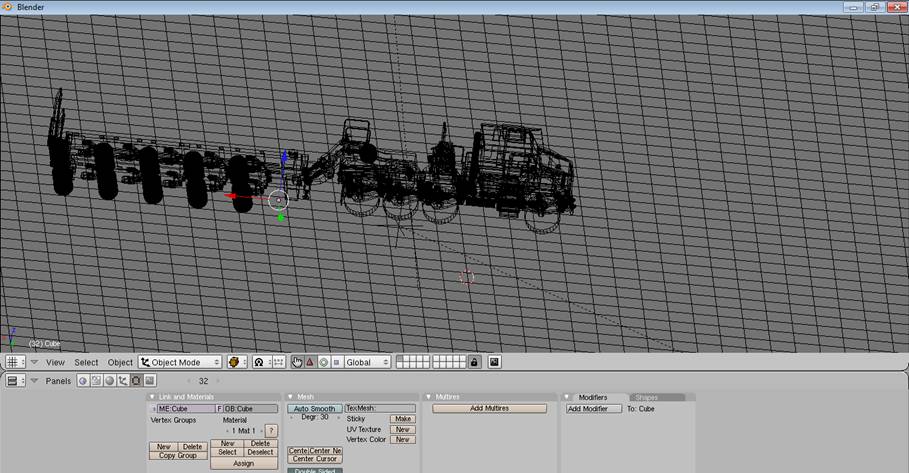This screenshot has width=909, height=473.
Task: Open the Object Mode dropdown
Action: (x=180, y=362)
